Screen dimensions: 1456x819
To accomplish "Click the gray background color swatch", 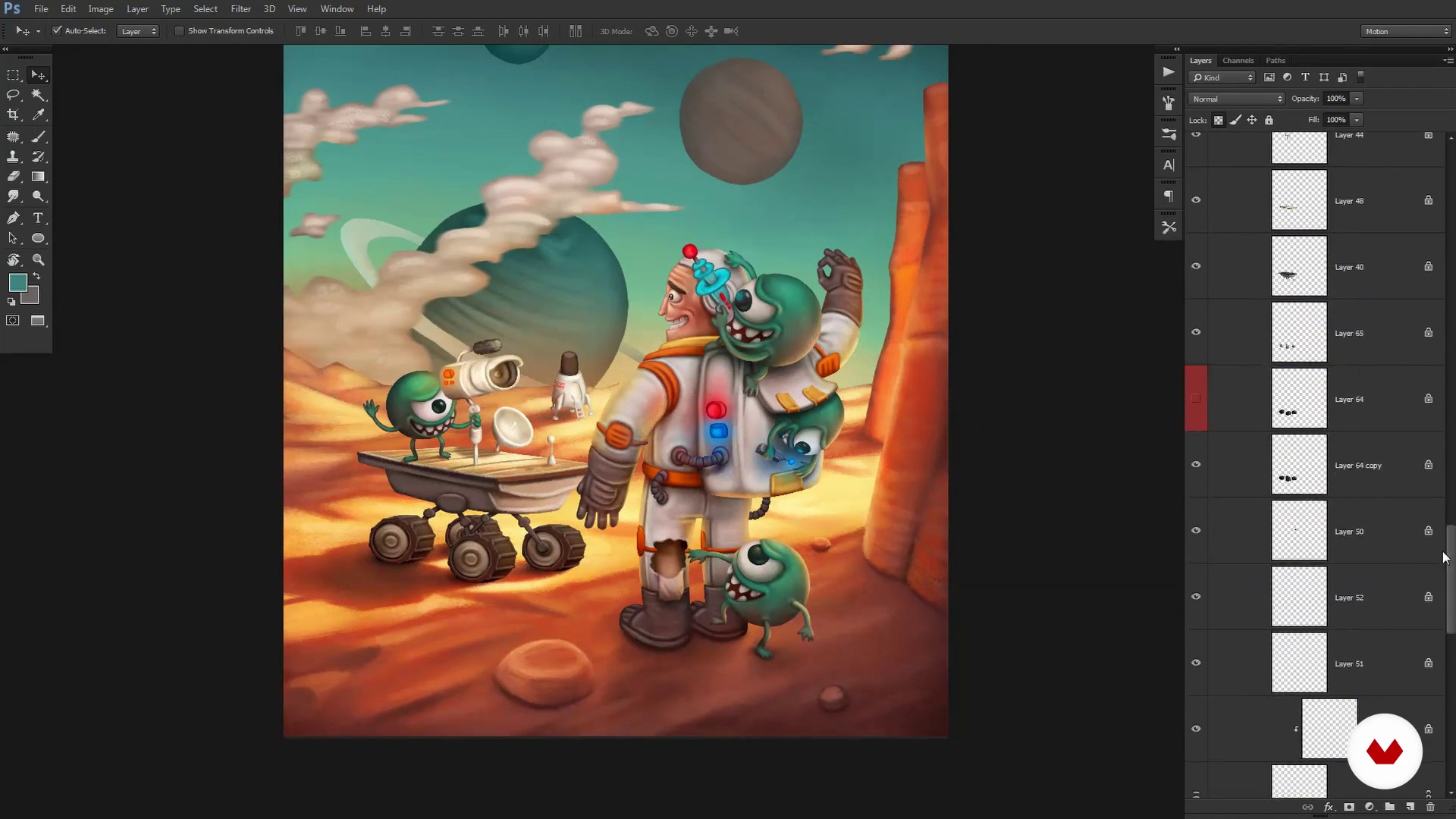I will [x=32, y=297].
